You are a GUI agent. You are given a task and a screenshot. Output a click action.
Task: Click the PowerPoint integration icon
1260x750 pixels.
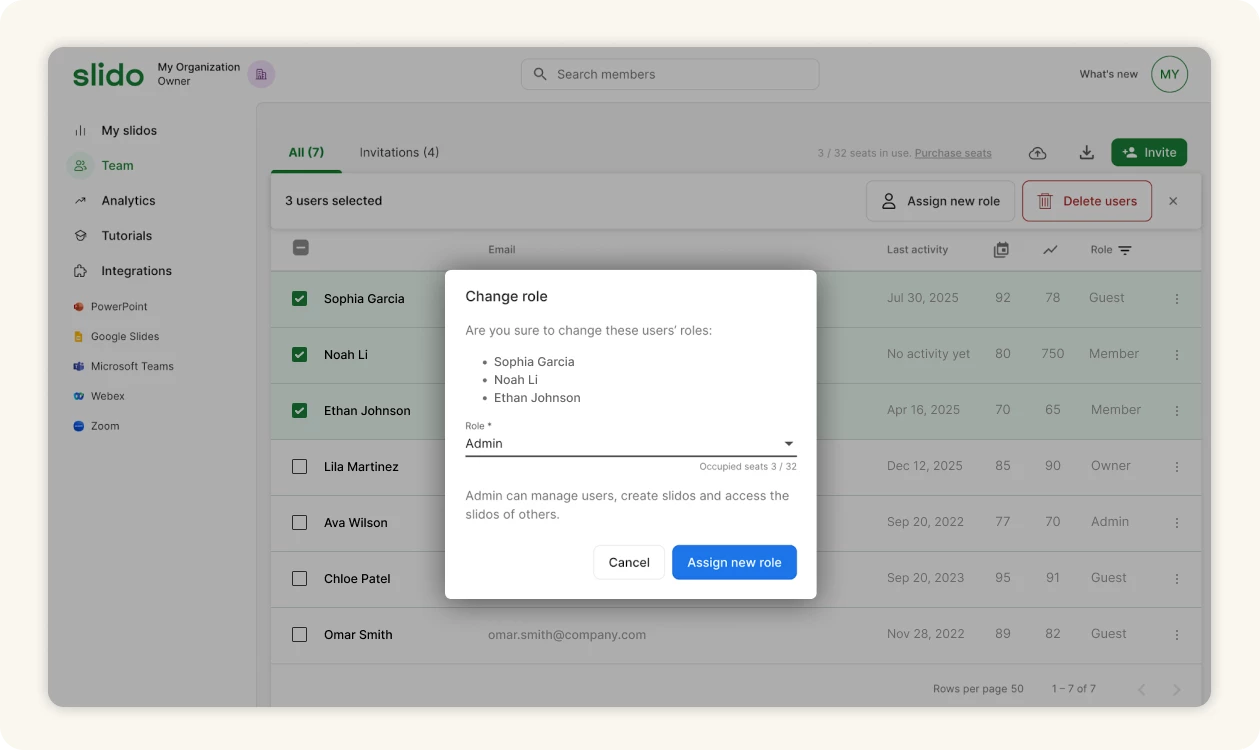(79, 307)
